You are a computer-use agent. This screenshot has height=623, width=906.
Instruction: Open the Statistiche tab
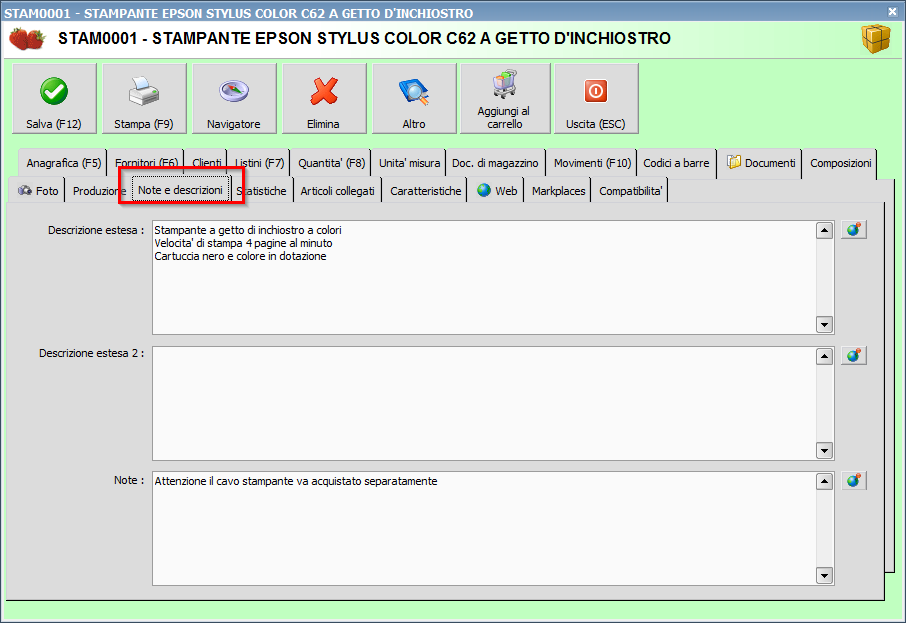(262, 191)
